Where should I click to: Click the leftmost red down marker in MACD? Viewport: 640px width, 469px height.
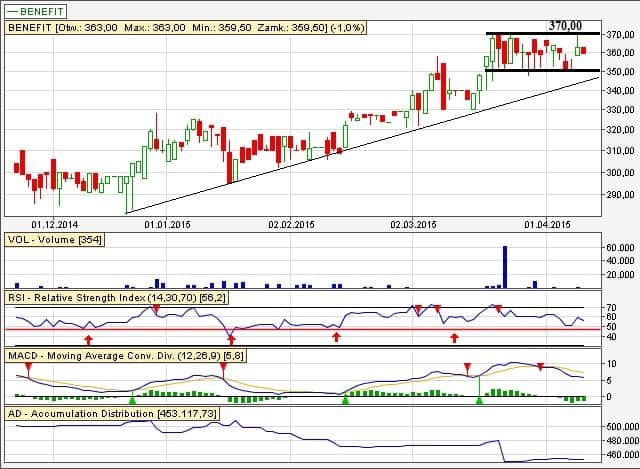pyautogui.click(x=28, y=368)
